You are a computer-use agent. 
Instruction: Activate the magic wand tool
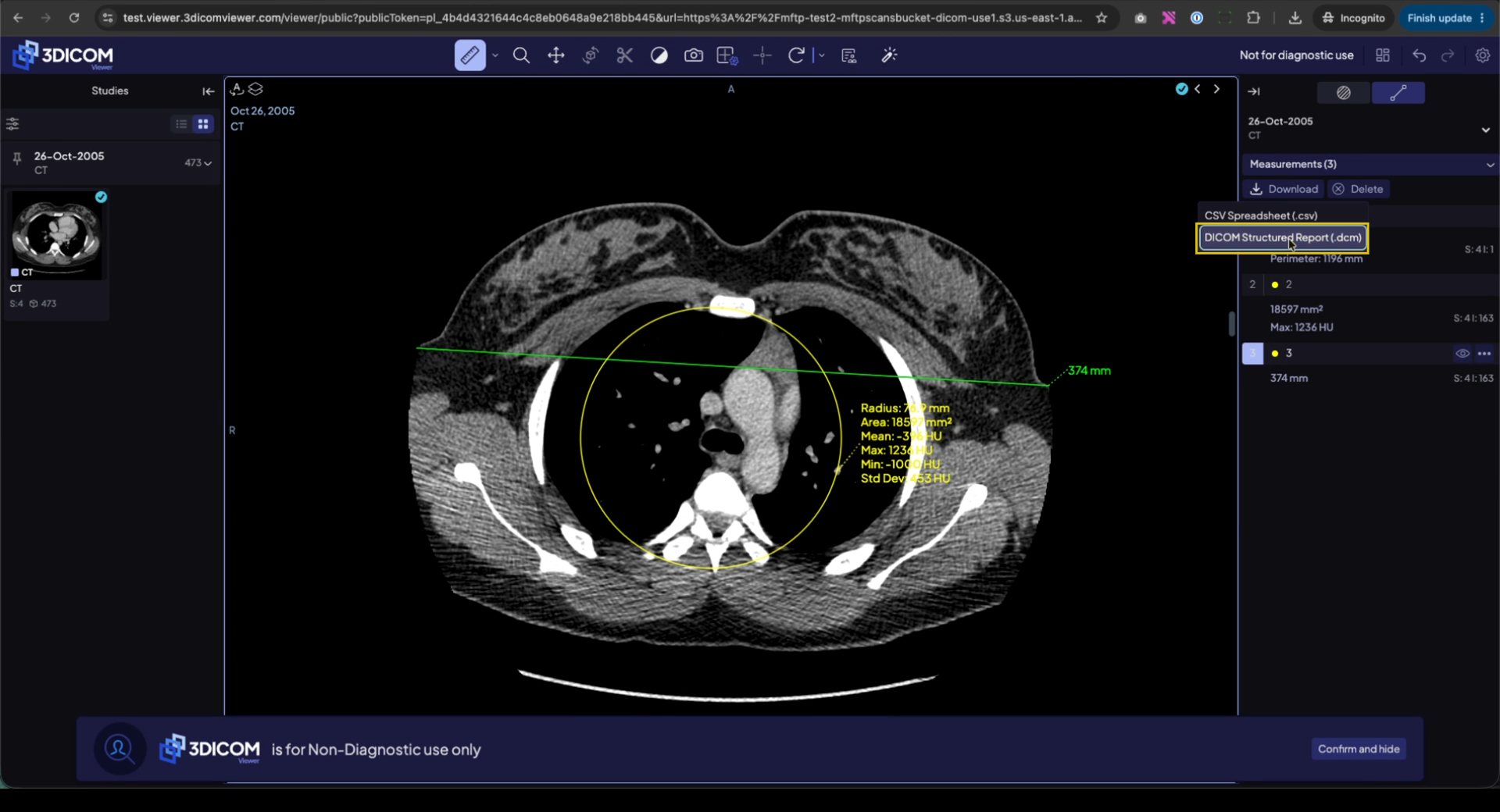[x=889, y=55]
